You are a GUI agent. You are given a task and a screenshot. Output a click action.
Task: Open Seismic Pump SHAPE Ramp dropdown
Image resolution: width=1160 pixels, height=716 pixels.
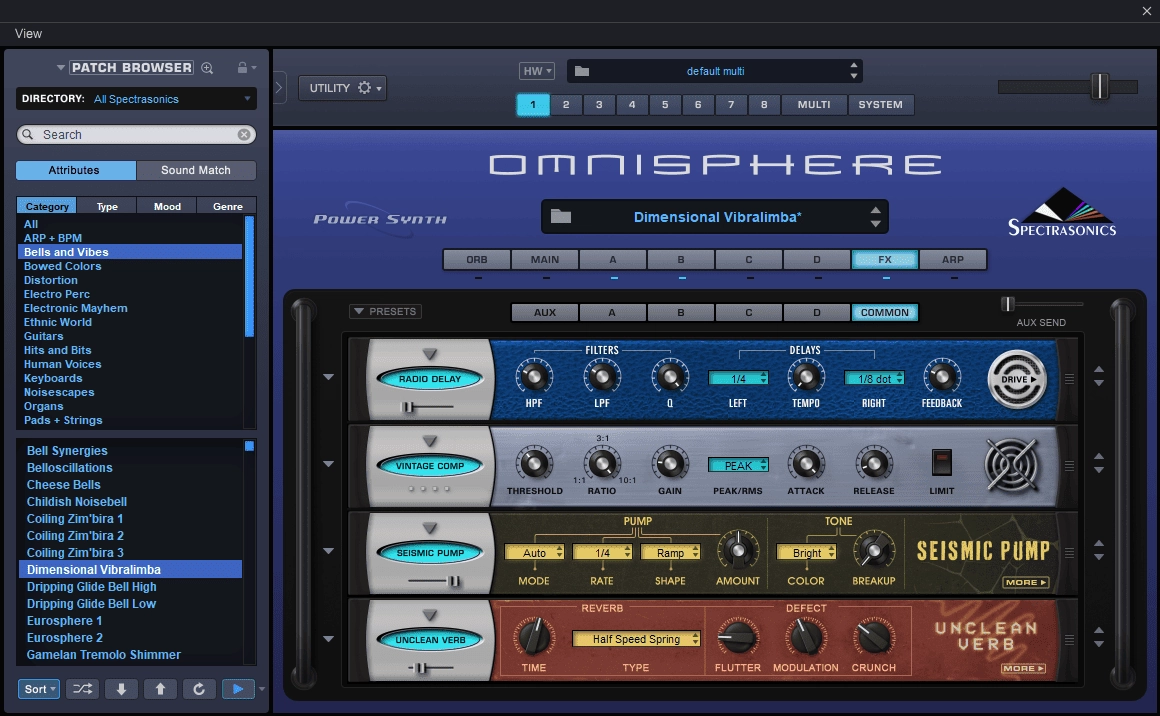point(670,553)
